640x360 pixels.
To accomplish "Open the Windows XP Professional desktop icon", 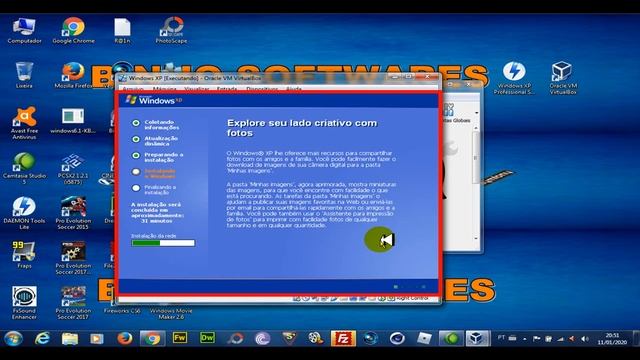I will [514, 78].
